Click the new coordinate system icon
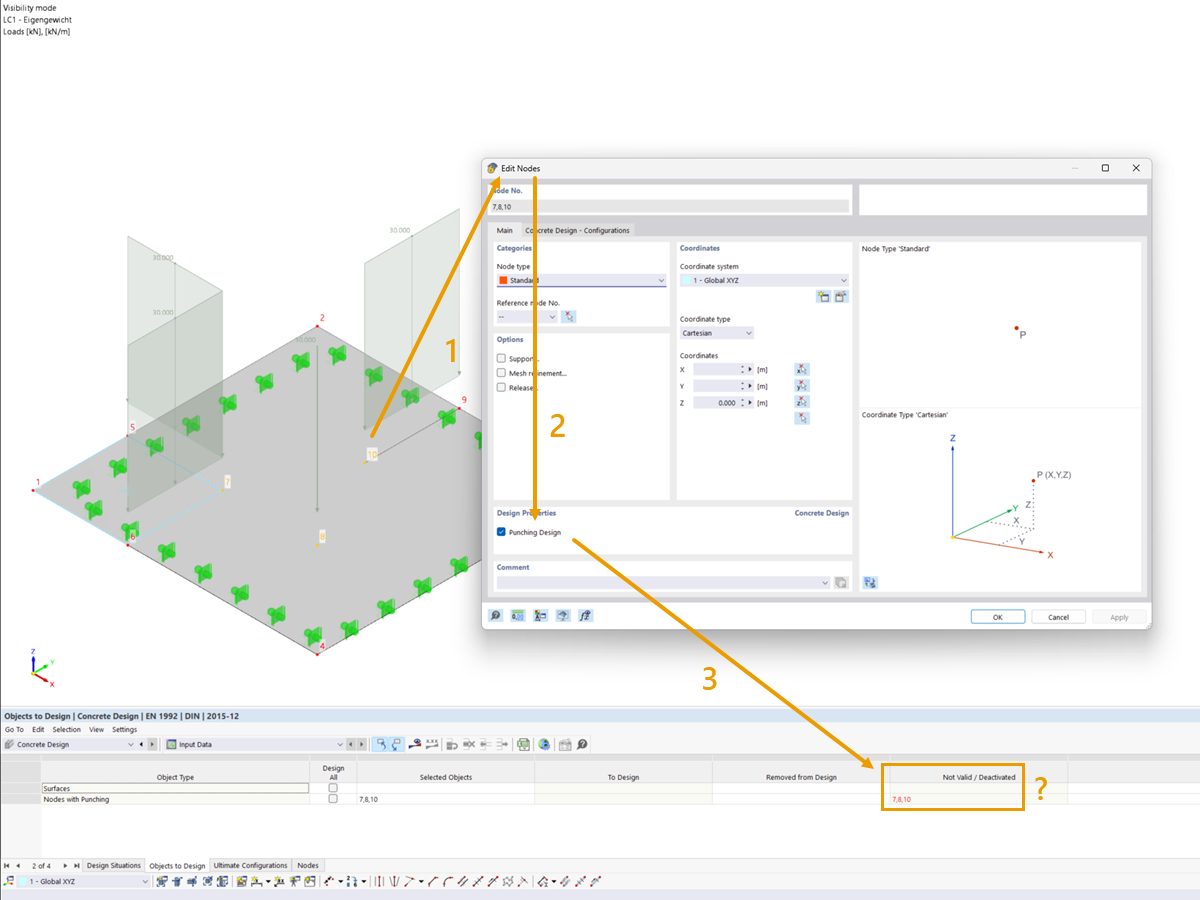1200x900 pixels. point(823,296)
